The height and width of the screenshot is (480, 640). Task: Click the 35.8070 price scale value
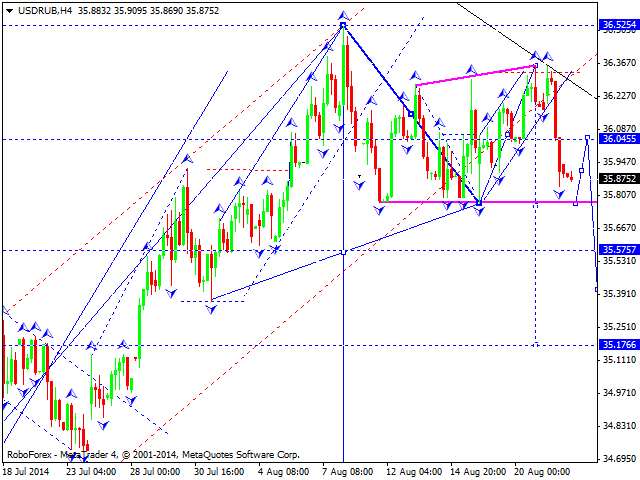[620, 194]
